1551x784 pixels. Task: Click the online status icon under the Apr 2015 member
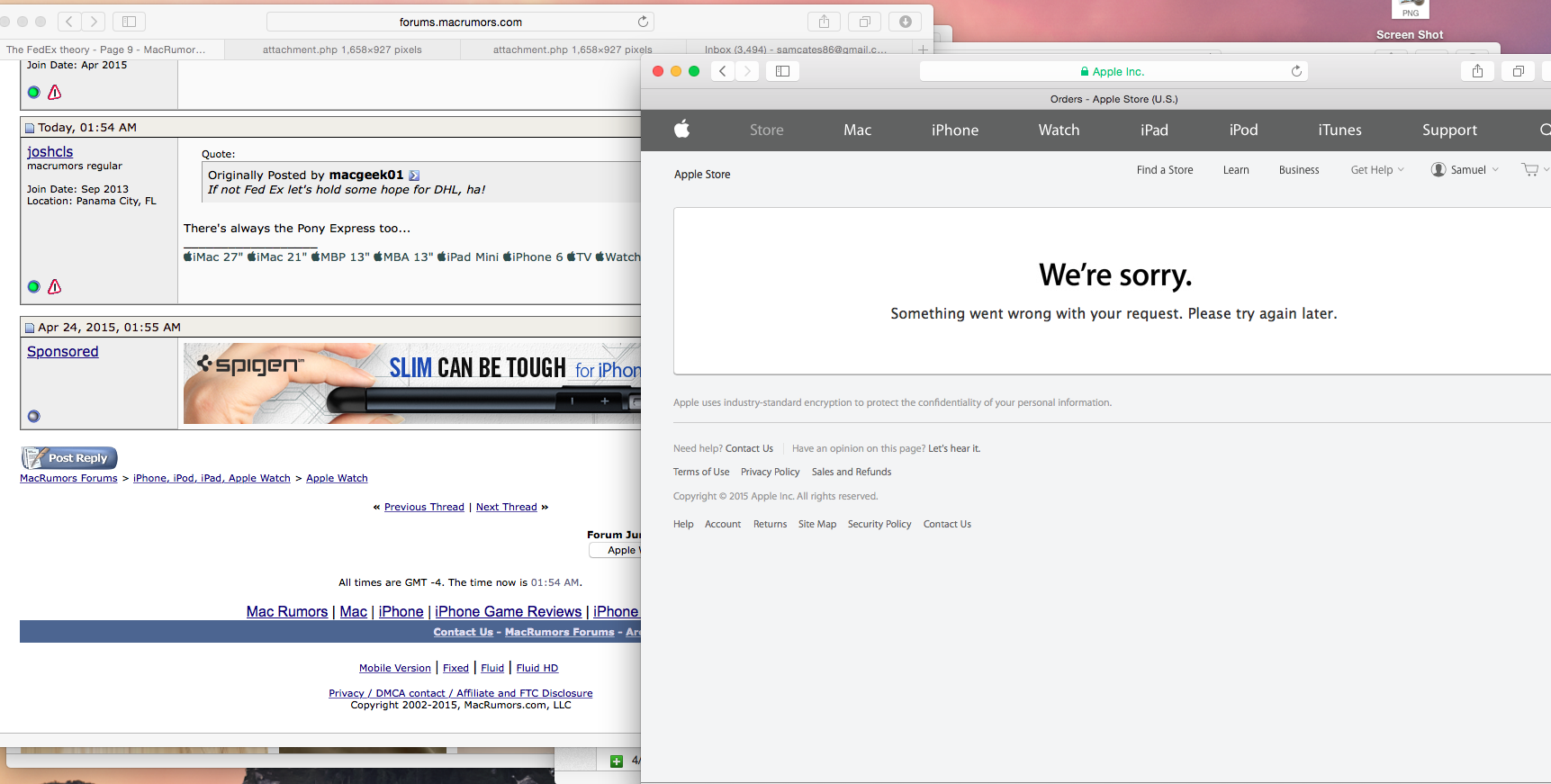tap(34, 92)
